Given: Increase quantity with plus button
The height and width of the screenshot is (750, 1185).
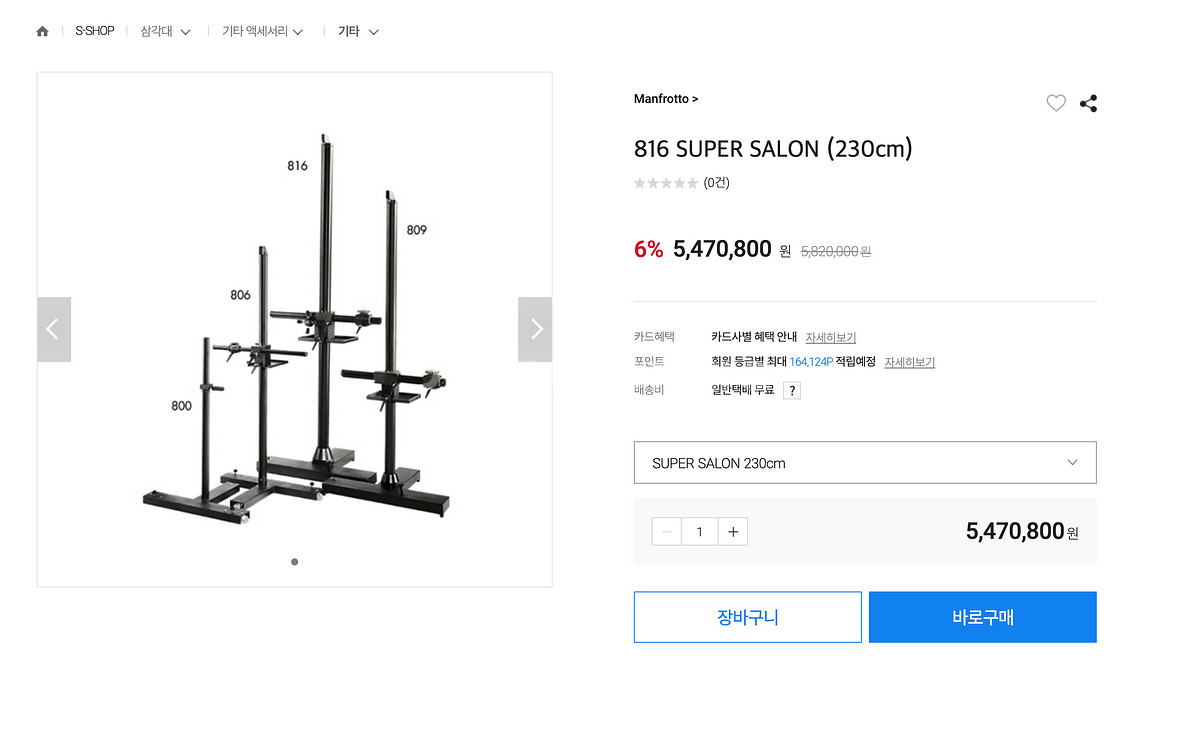Looking at the screenshot, I should click(x=733, y=532).
